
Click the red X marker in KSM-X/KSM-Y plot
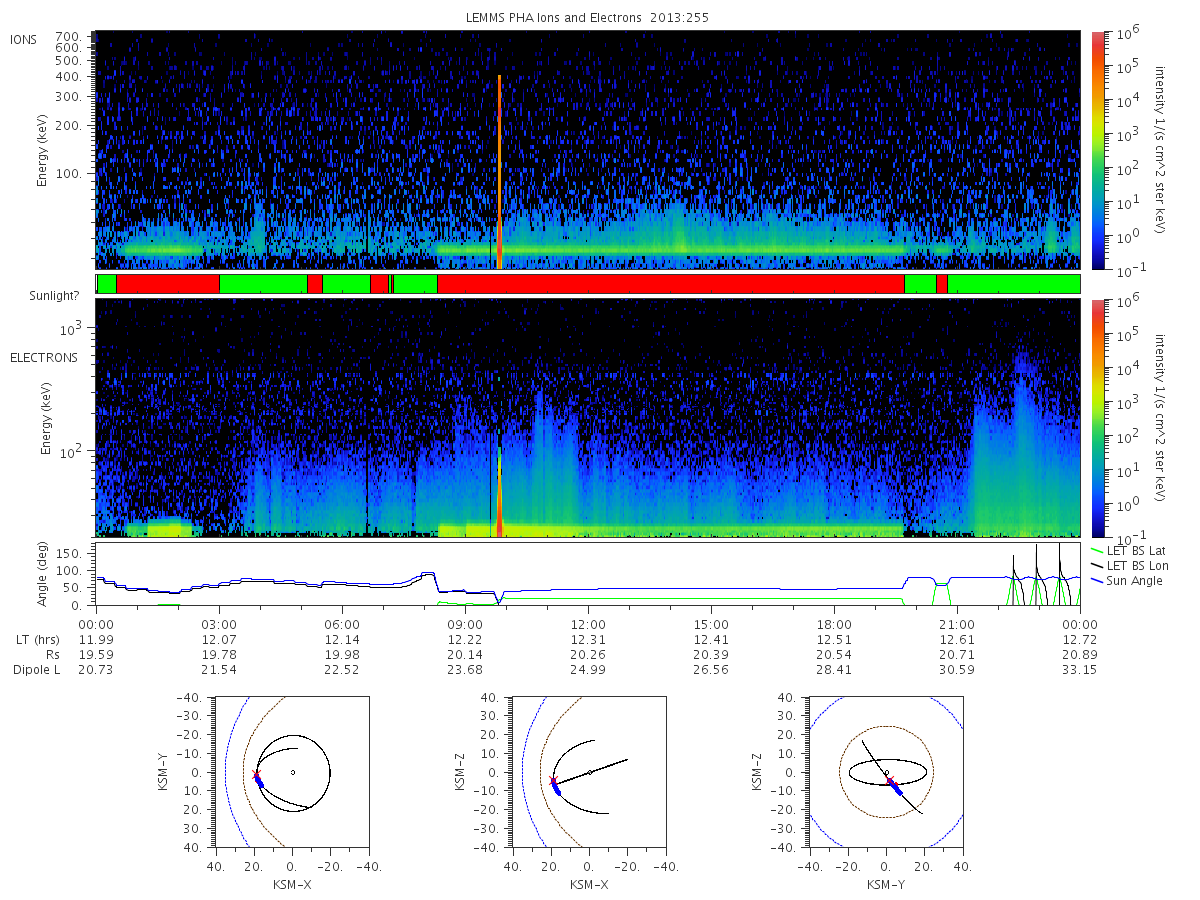[x=255, y=775]
